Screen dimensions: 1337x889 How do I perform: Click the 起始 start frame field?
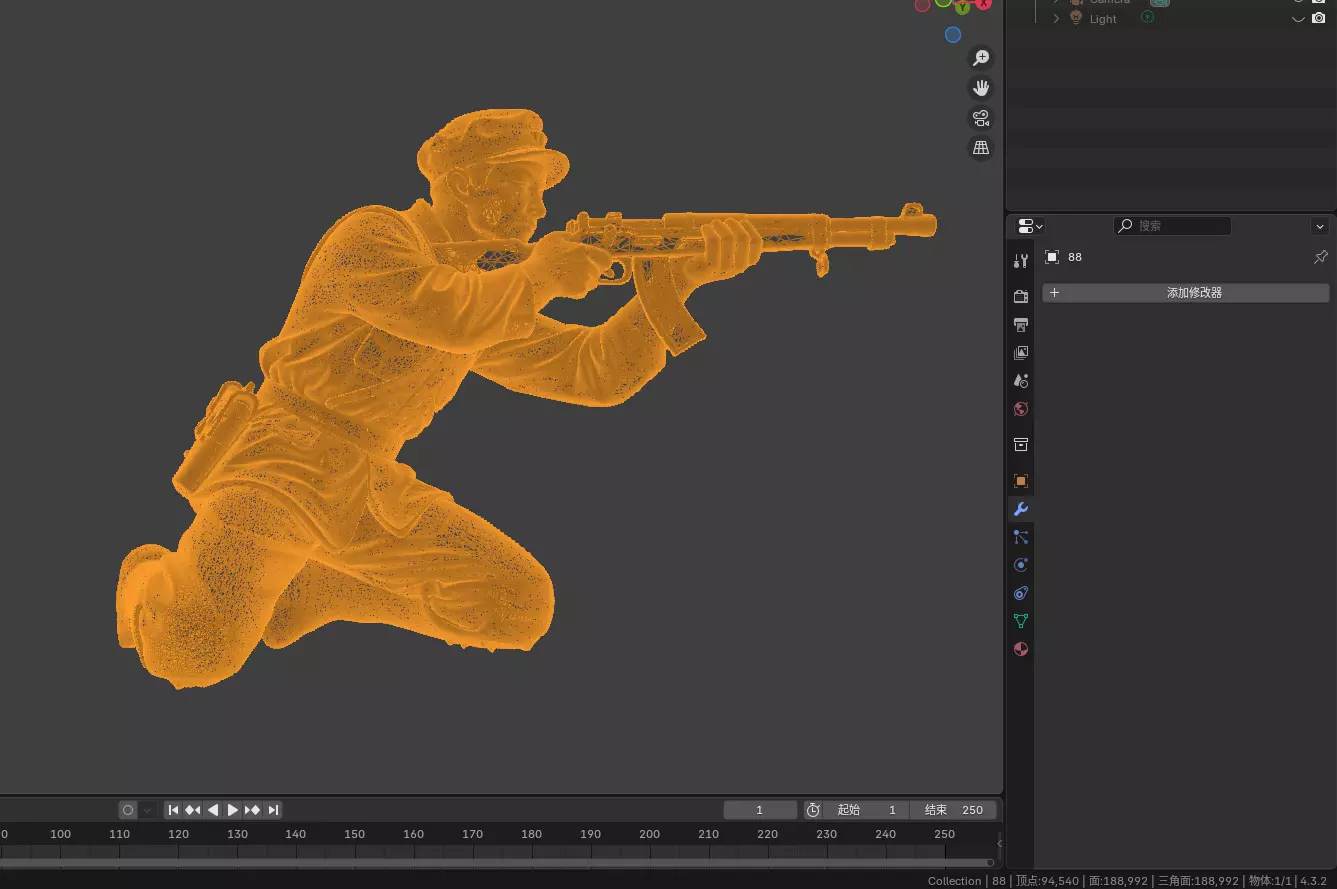(866, 810)
